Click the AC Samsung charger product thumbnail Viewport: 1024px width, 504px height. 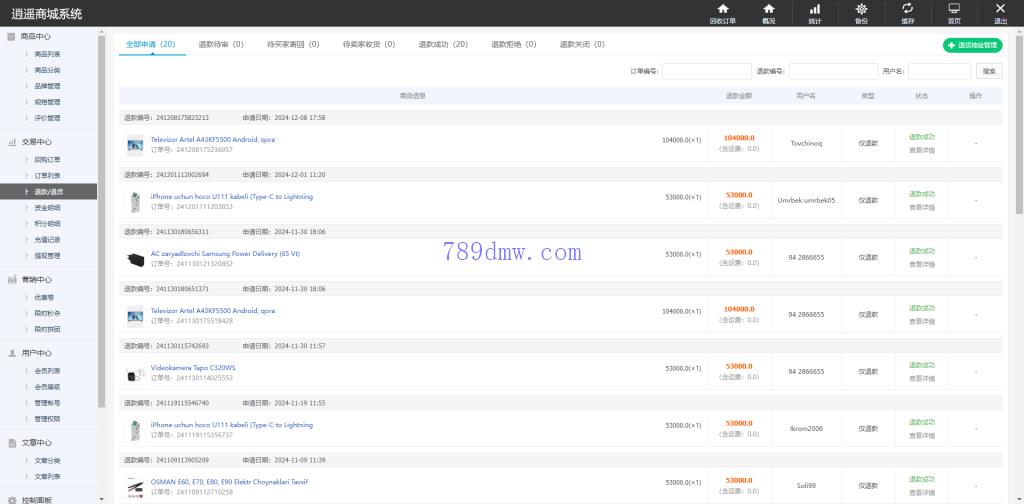pos(135,259)
